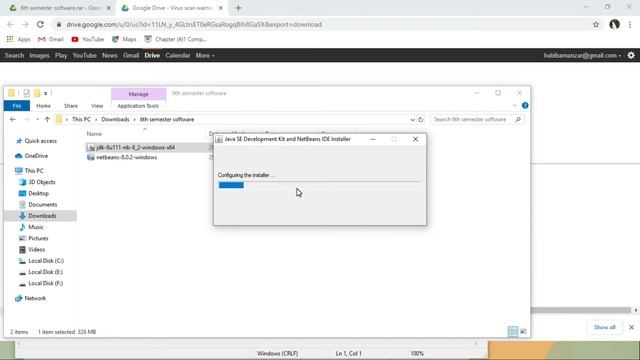640x360 pixels.
Task: Click Downloads in address breadcrumb
Action: coord(115,120)
